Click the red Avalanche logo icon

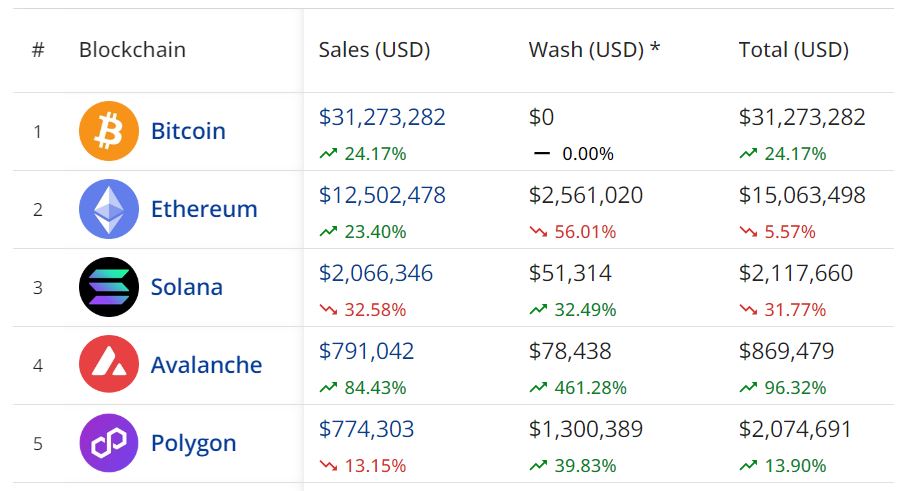point(109,365)
